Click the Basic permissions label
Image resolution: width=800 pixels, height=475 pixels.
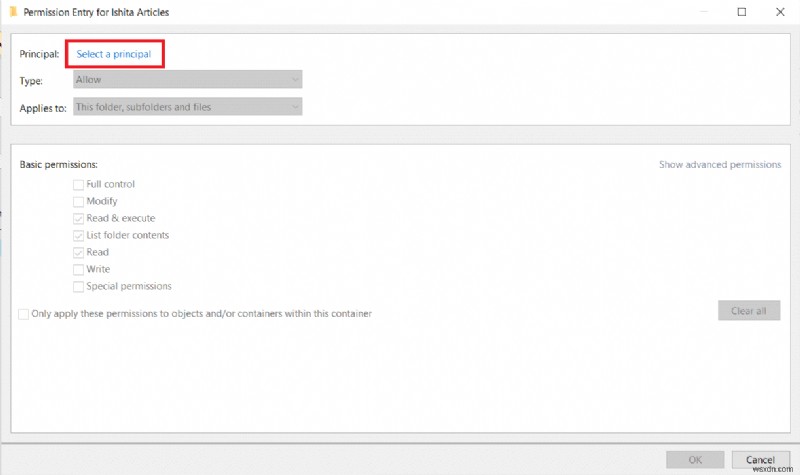[x=59, y=165]
